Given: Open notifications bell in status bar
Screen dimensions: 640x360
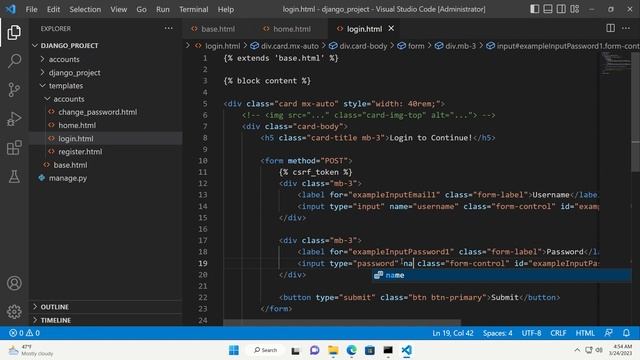Looking at the screenshot, I should (x=626, y=333).
